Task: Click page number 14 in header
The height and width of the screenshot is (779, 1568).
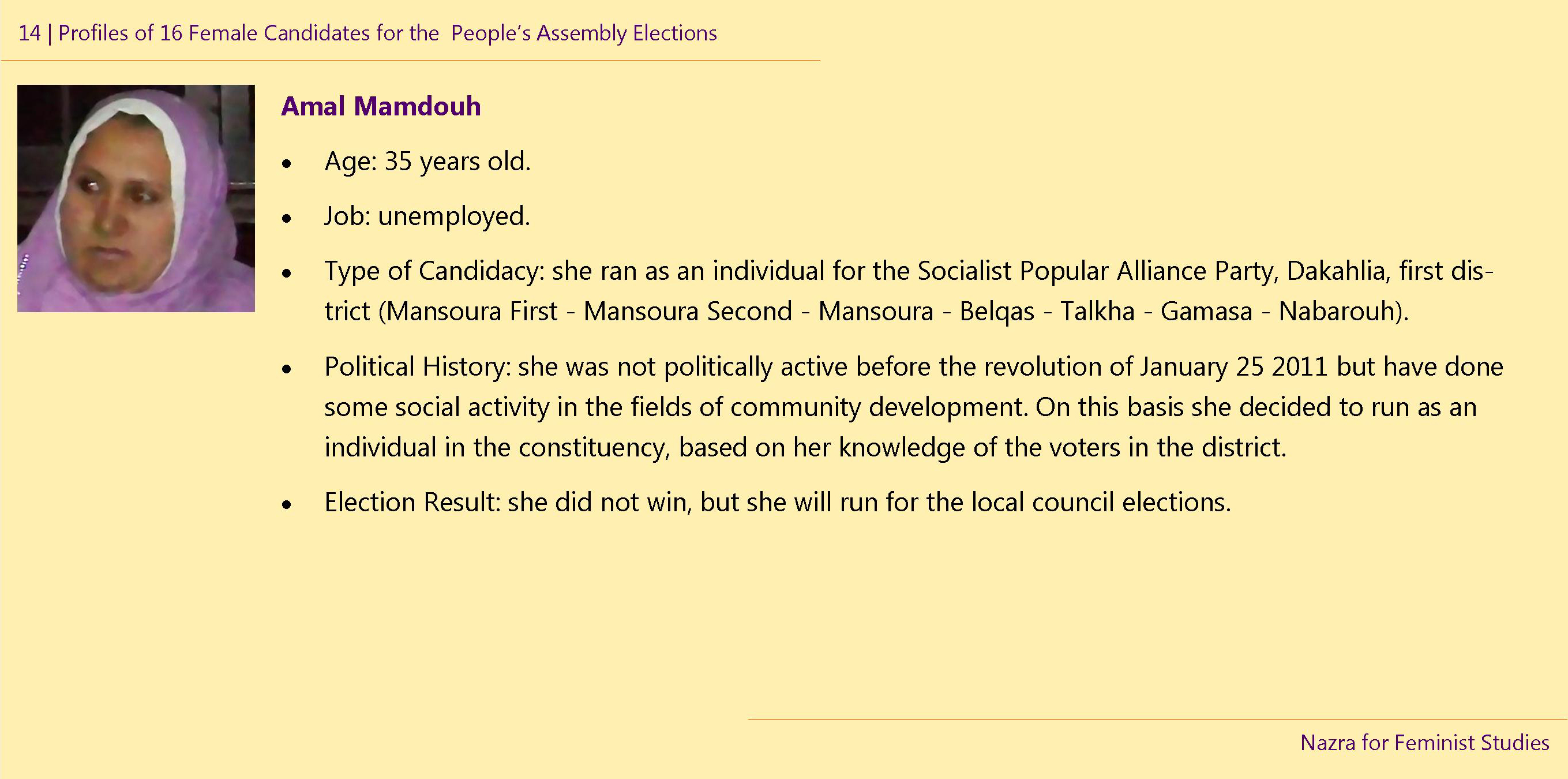Action: point(29,33)
